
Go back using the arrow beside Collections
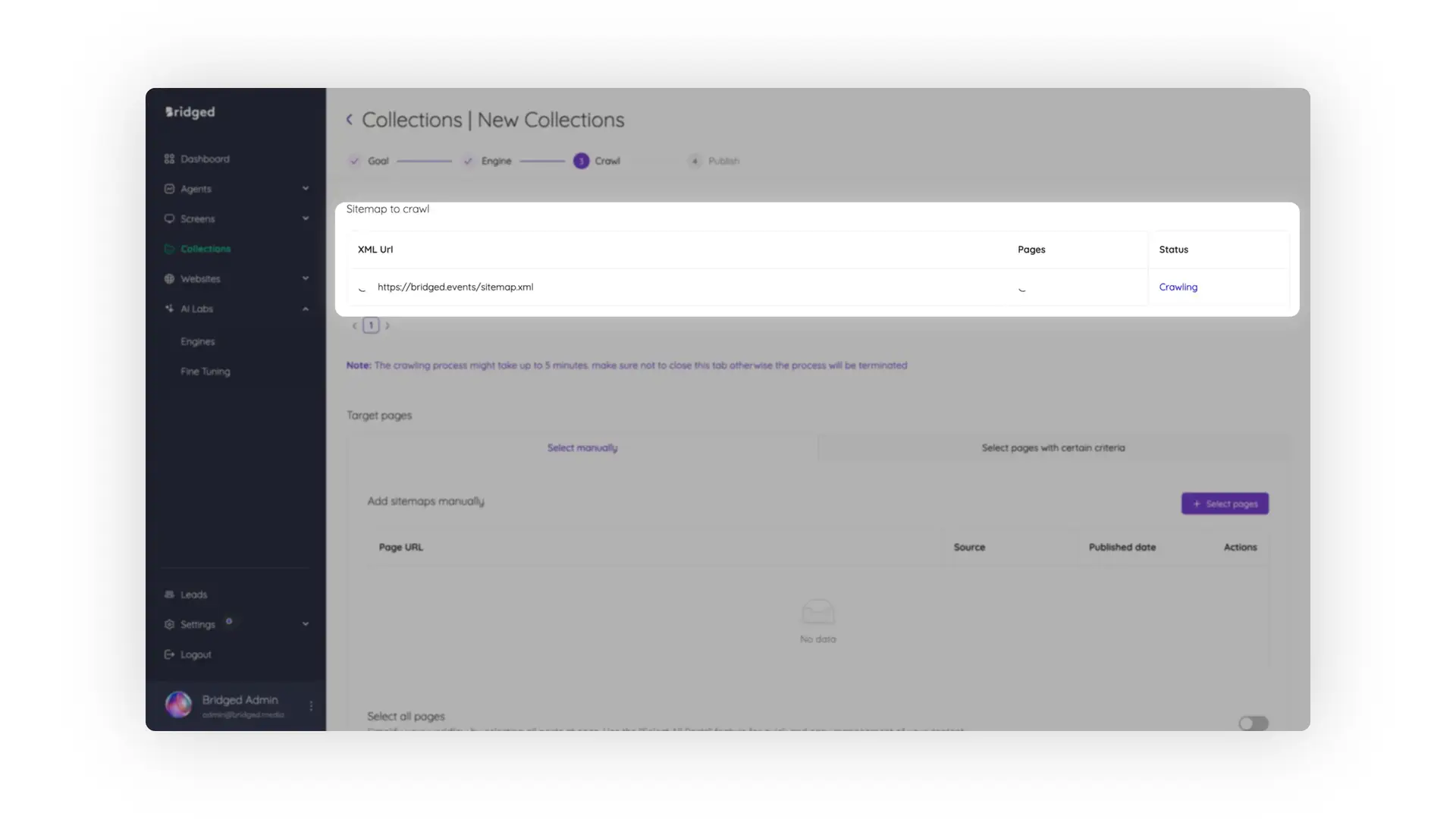pyautogui.click(x=350, y=120)
